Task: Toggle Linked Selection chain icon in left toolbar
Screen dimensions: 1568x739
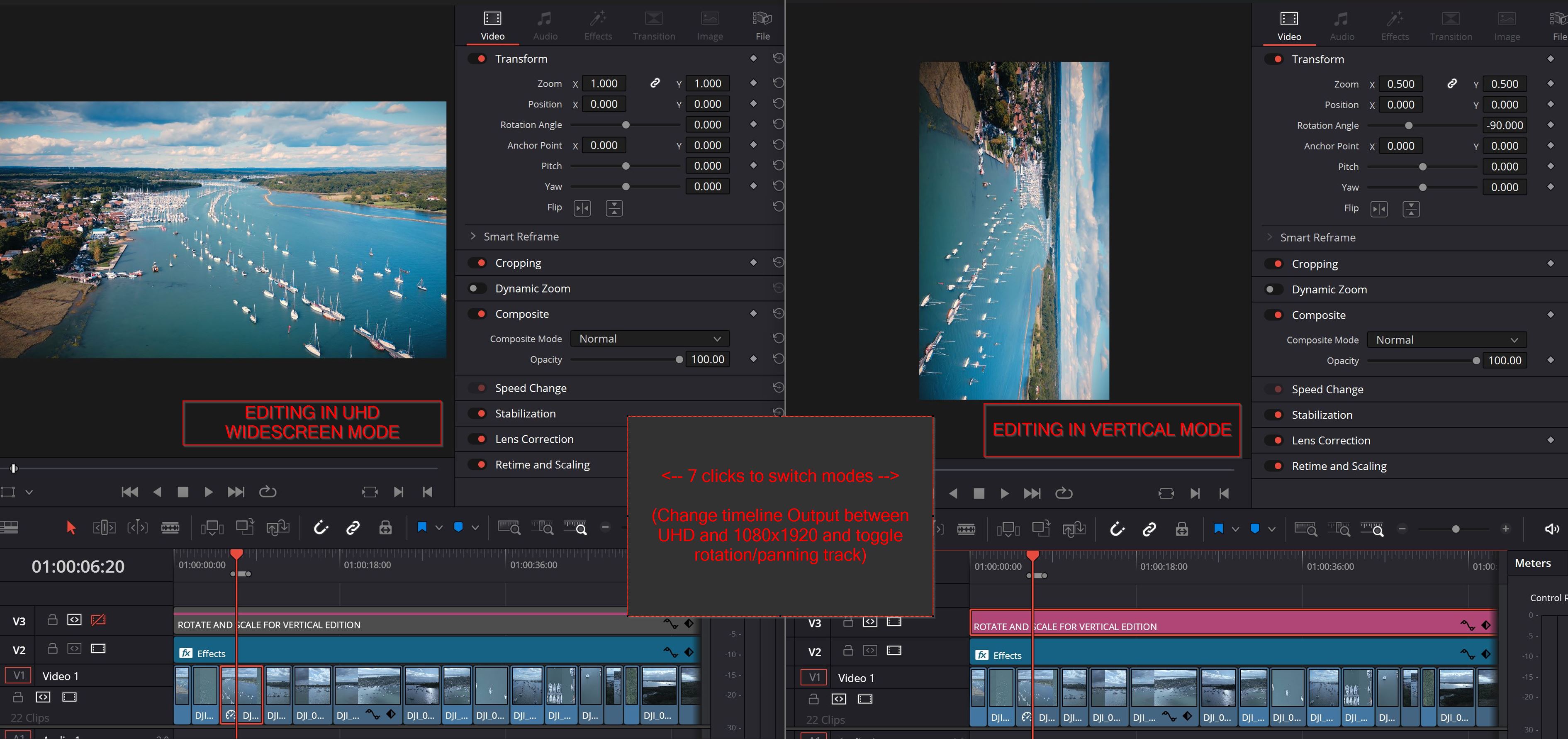Action: [353, 528]
